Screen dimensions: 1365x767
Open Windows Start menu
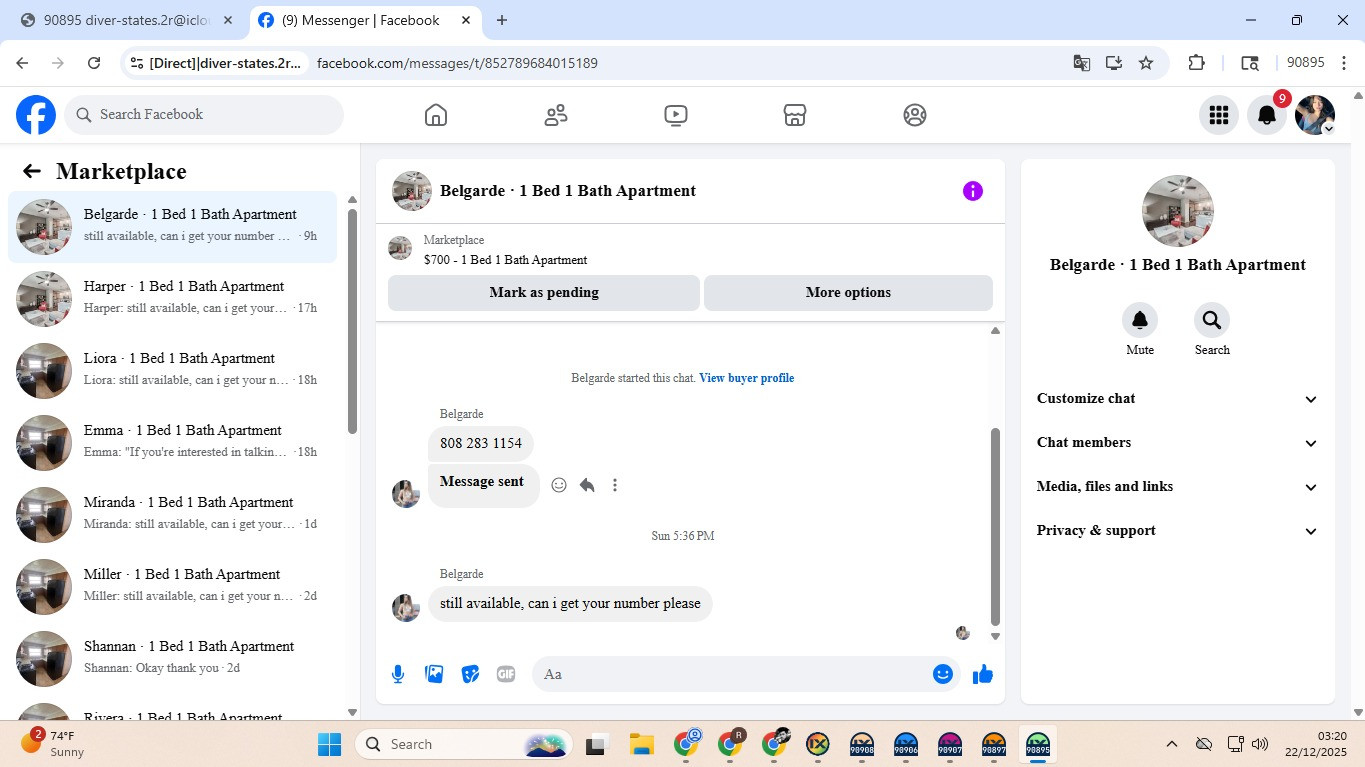(x=329, y=744)
